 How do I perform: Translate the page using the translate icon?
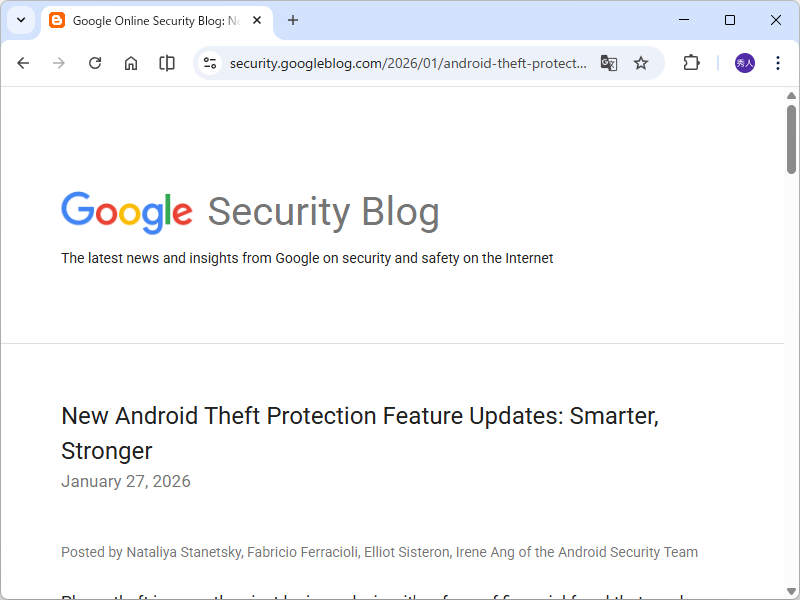click(x=609, y=62)
